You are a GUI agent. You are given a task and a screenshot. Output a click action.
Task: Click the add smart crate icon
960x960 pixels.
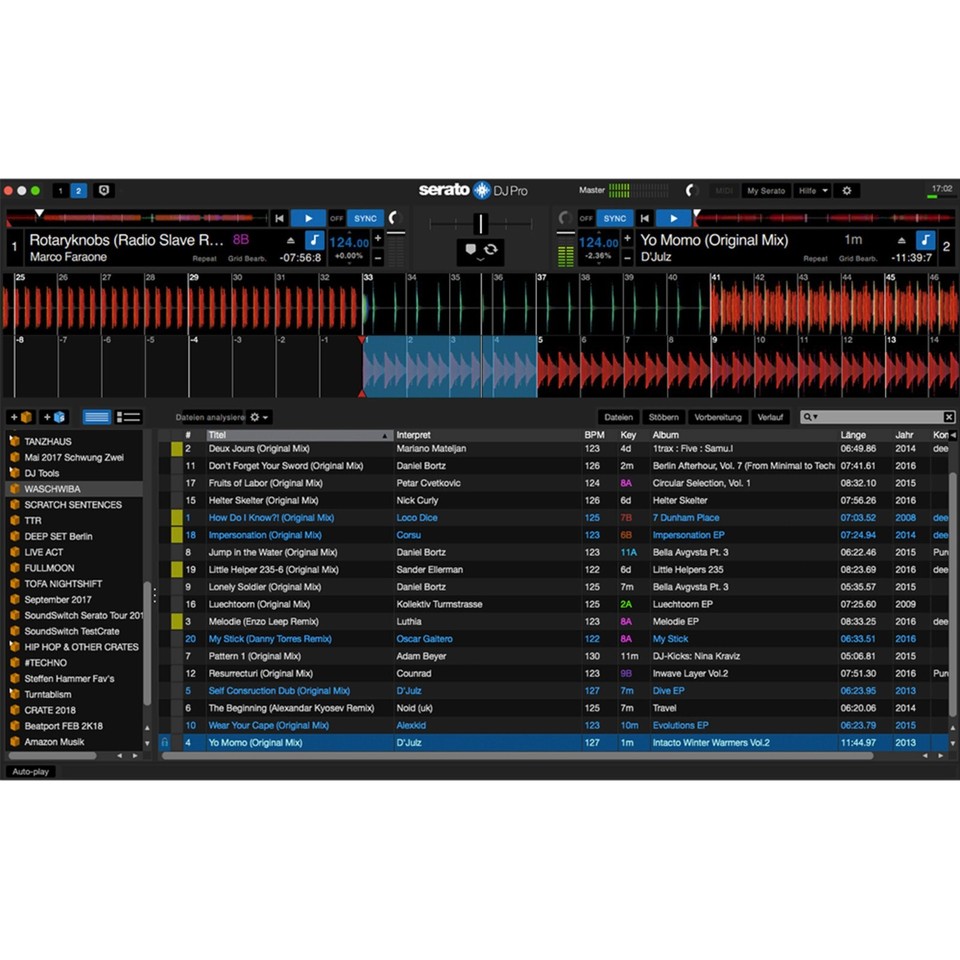(53, 417)
